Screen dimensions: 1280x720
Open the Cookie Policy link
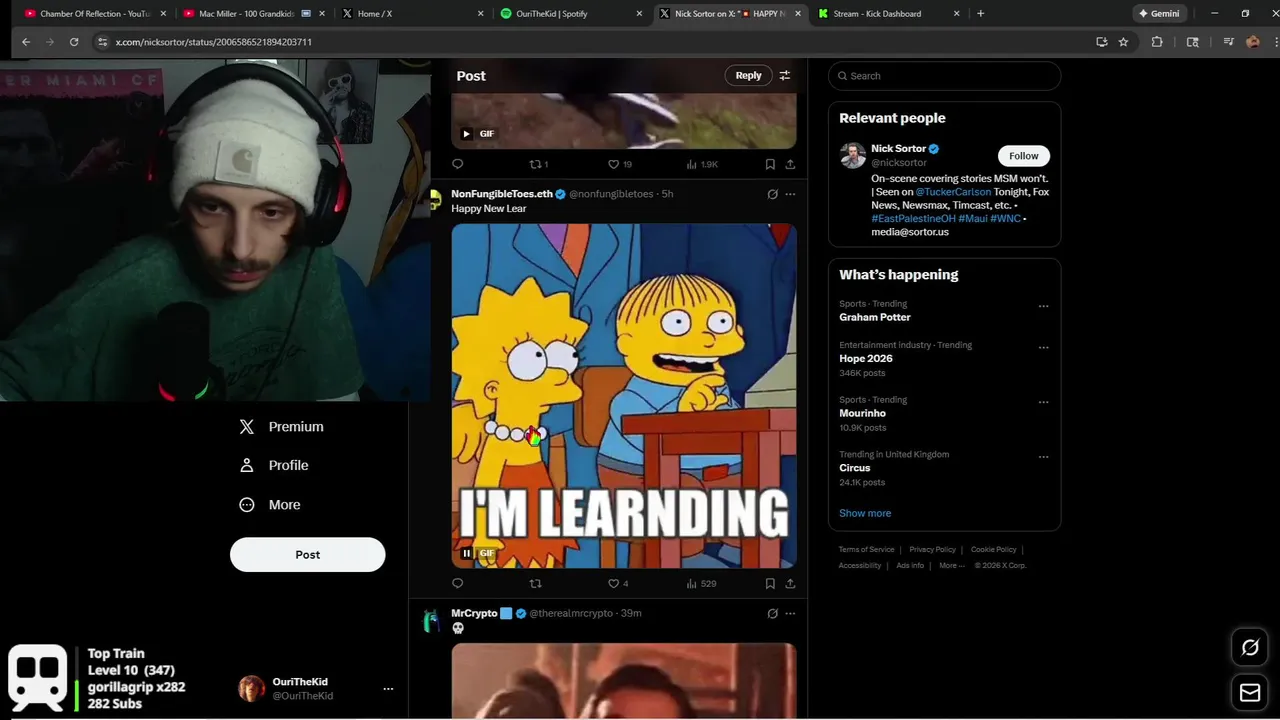(993, 549)
